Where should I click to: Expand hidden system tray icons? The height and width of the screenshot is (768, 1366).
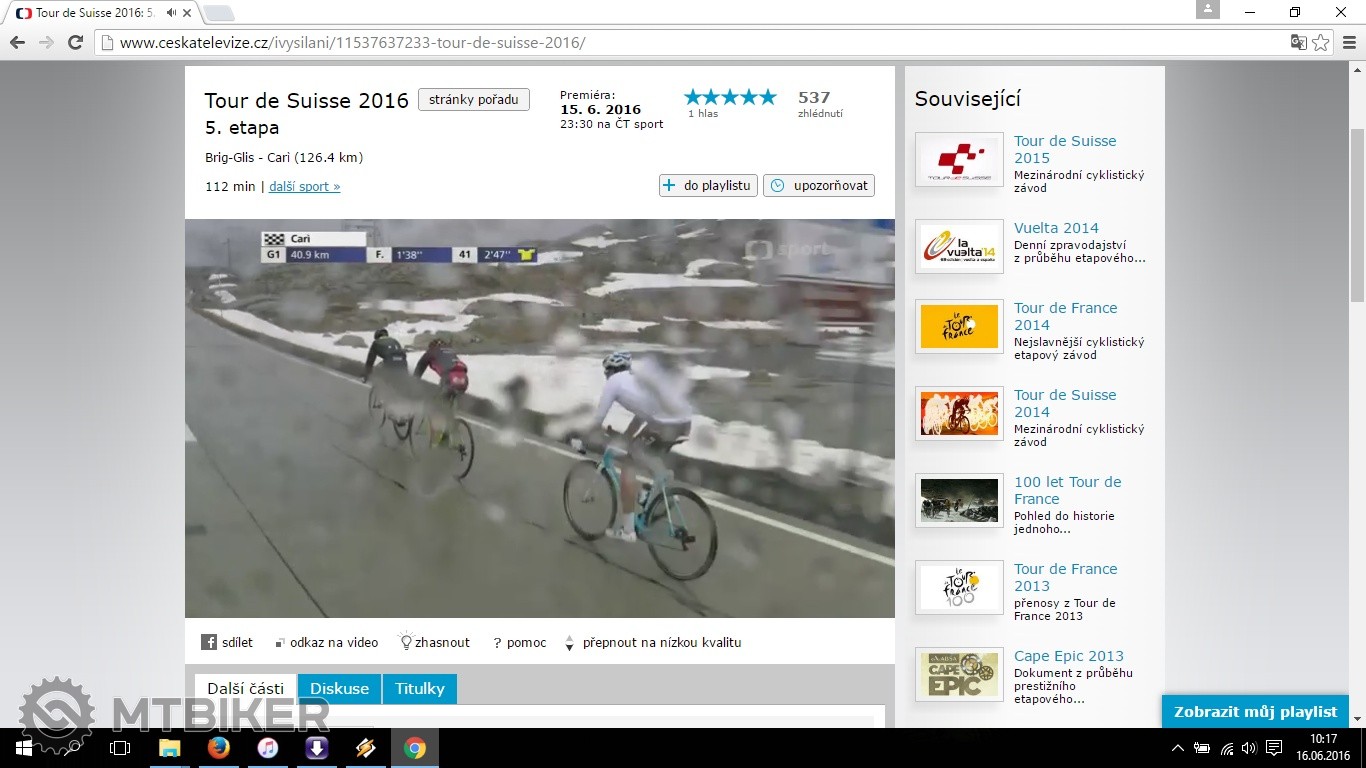[1177, 748]
